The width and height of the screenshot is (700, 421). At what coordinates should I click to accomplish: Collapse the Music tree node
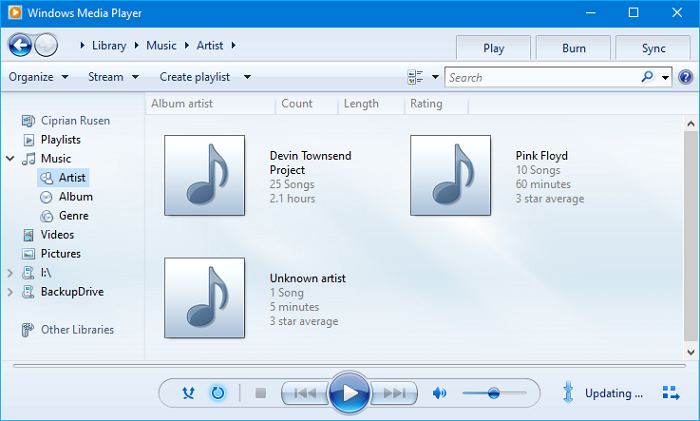point(10,159)
